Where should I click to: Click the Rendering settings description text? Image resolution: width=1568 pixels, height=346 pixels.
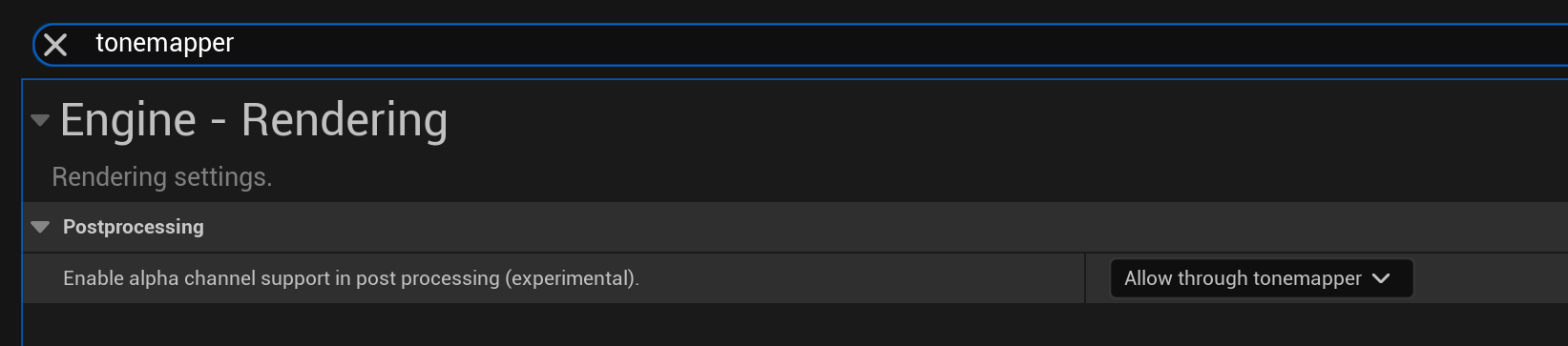click(x=162, y=177)
